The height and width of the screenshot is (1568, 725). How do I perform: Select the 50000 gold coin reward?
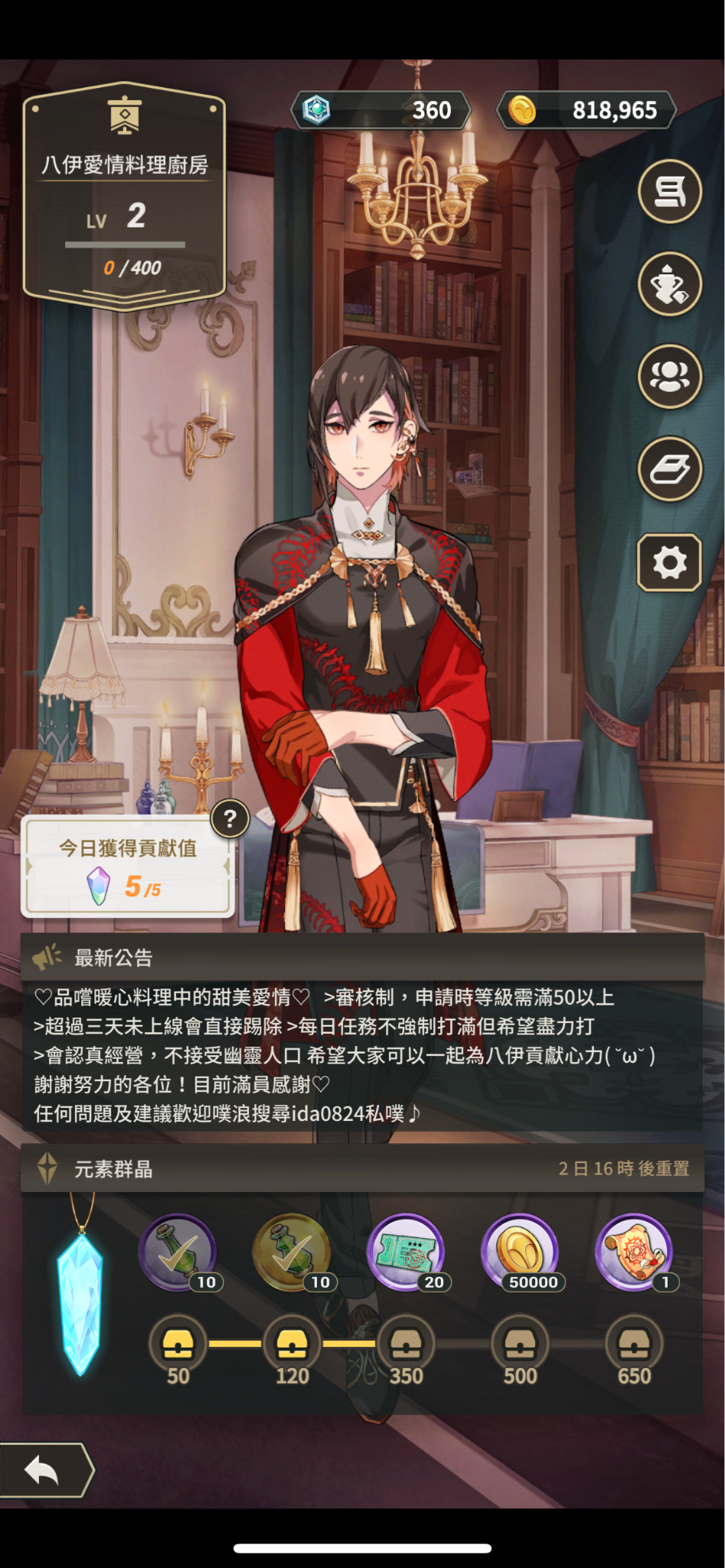pyautogui.click(x=521, y=1253)
